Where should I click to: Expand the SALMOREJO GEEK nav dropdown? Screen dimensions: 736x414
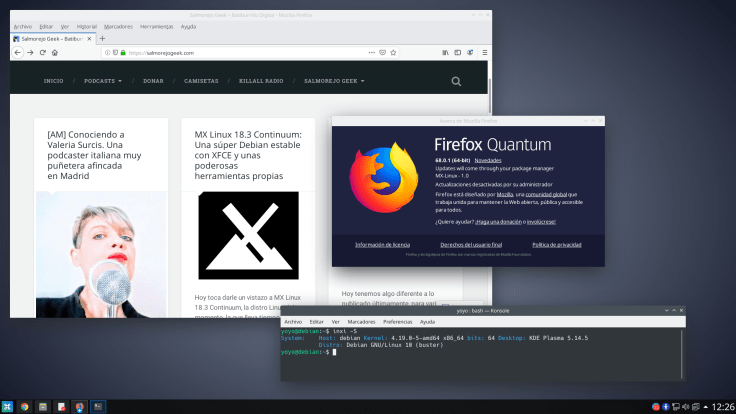(334, 81)
